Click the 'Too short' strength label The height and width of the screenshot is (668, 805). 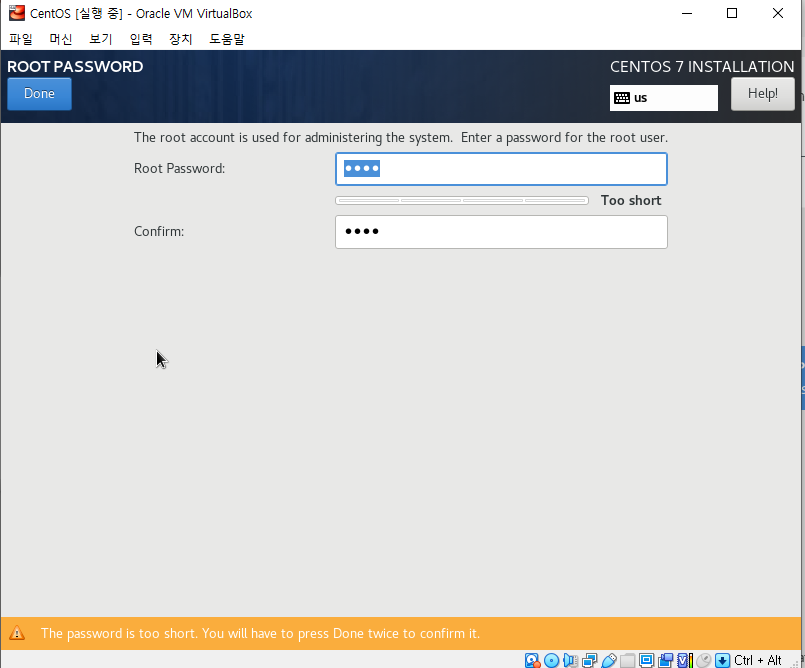click(630, 200)
